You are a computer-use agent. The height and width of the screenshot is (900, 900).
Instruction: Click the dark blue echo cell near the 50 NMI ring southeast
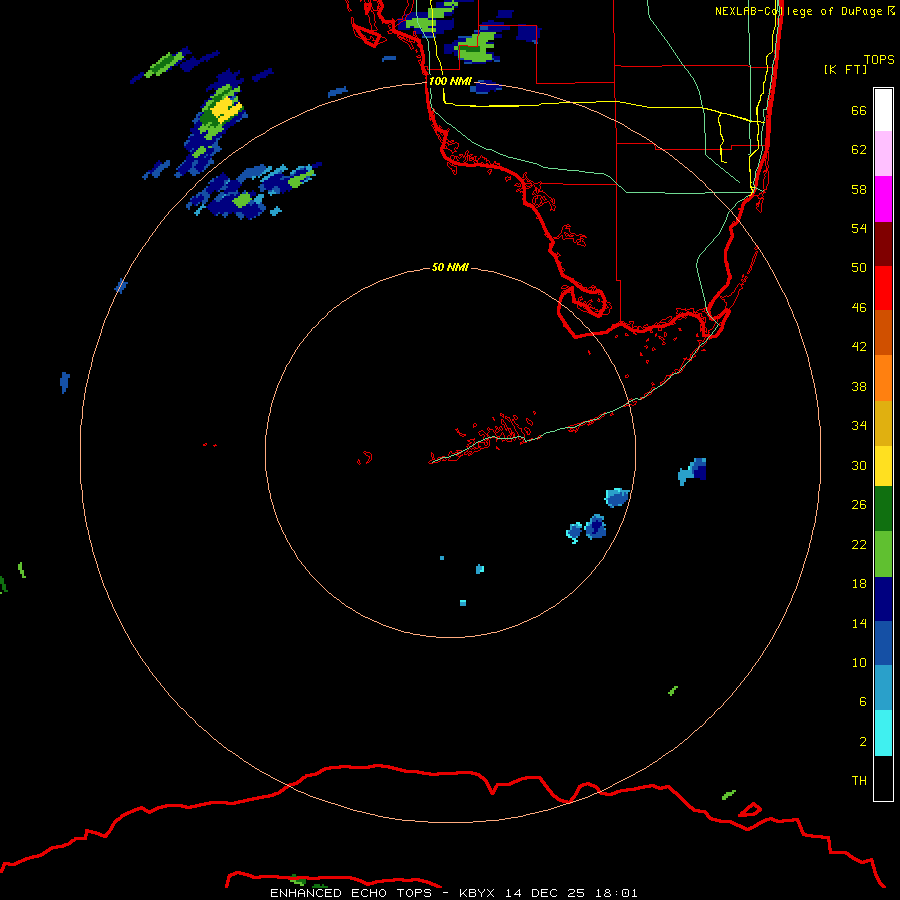pos(596,526)
